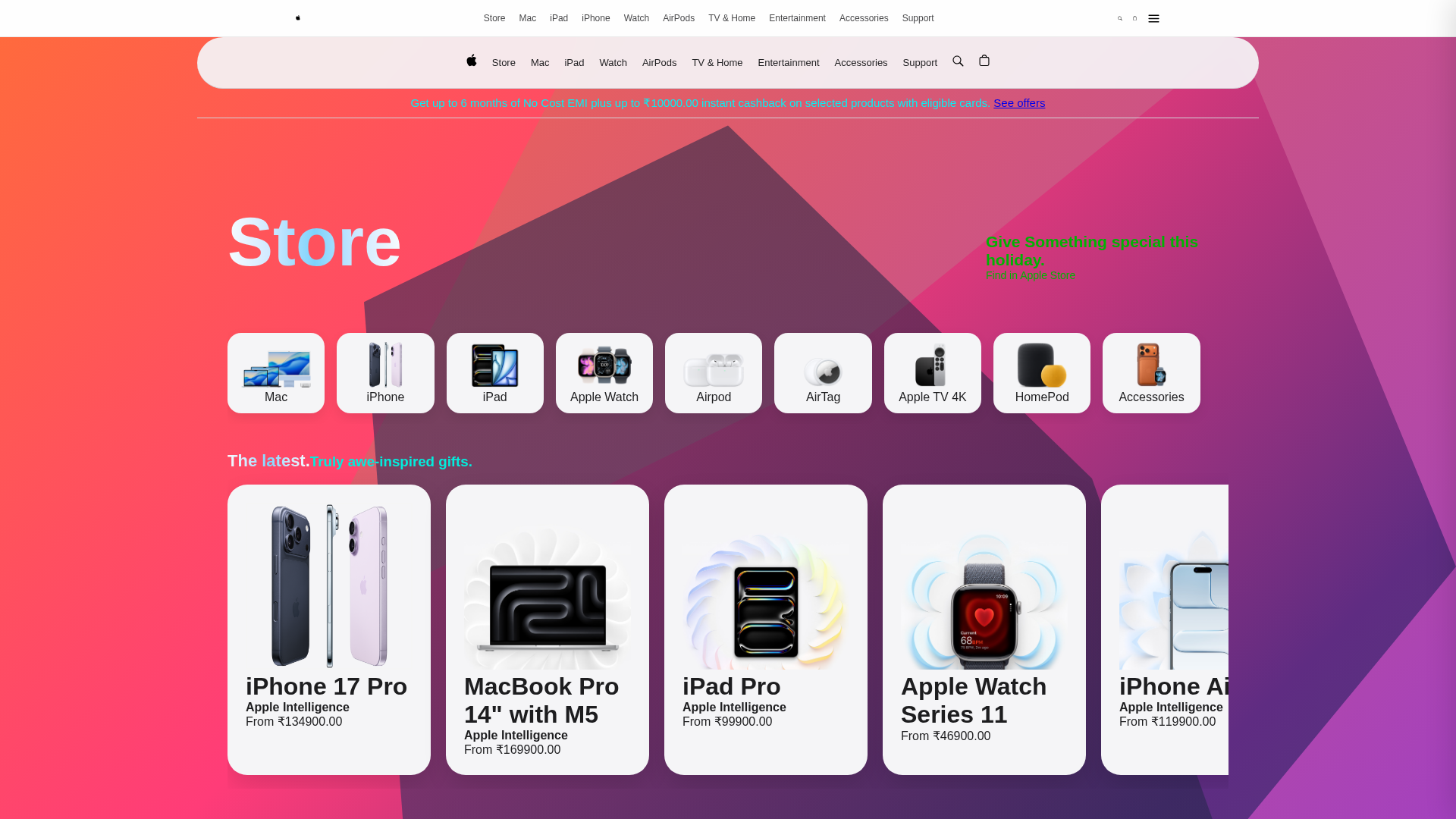Click Accessories in the white top bar

pyautogui.click(x=864, y=18)
